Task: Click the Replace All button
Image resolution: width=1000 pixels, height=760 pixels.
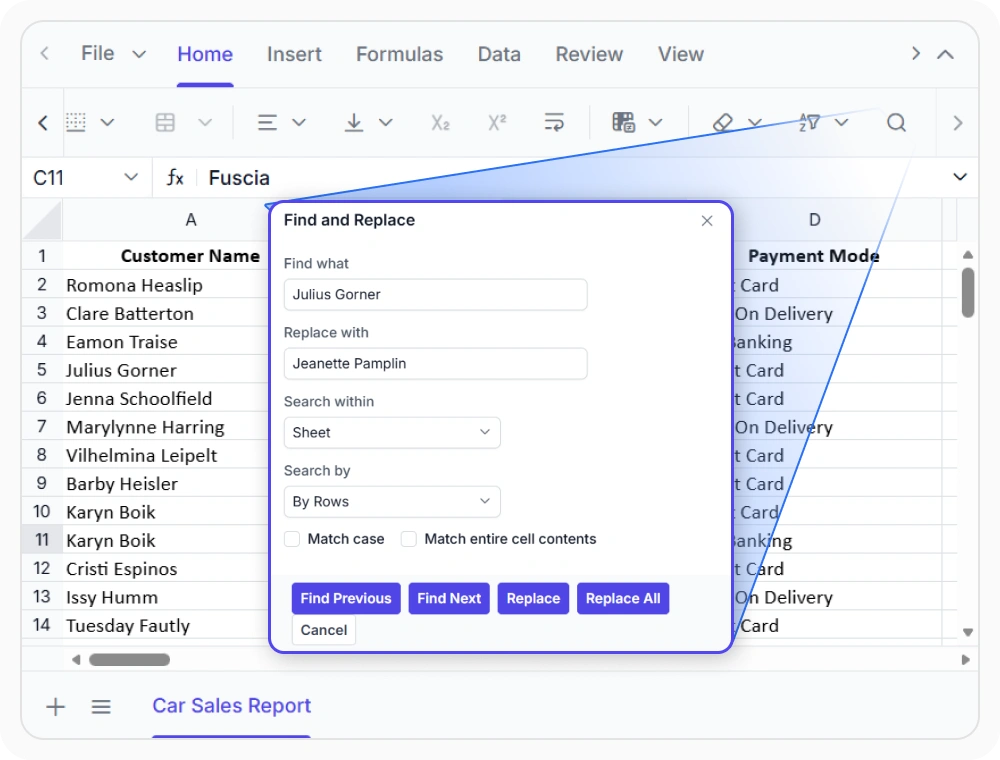Action: tap(623, 599)
